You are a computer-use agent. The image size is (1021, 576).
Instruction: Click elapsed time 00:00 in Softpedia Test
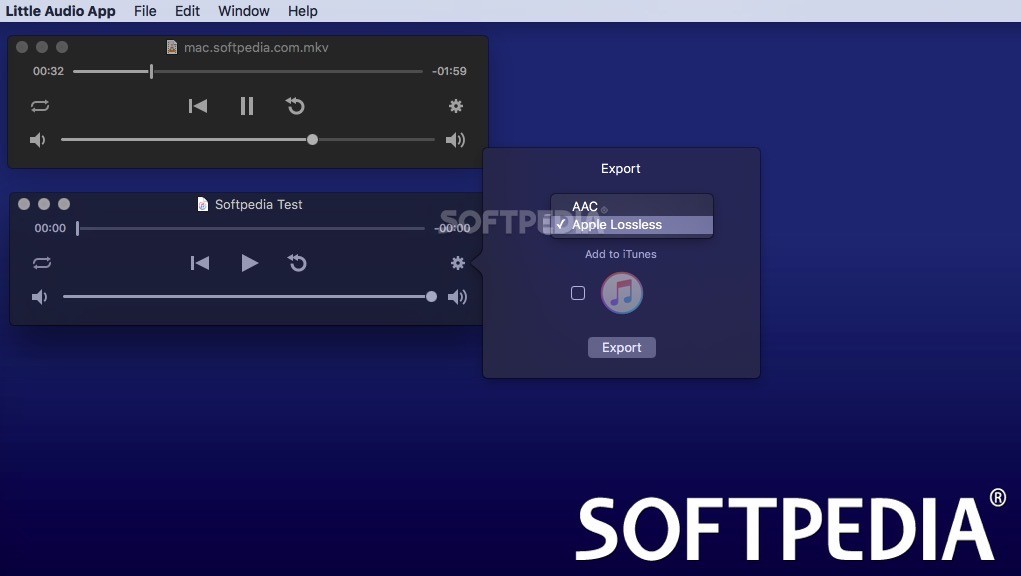50,228
